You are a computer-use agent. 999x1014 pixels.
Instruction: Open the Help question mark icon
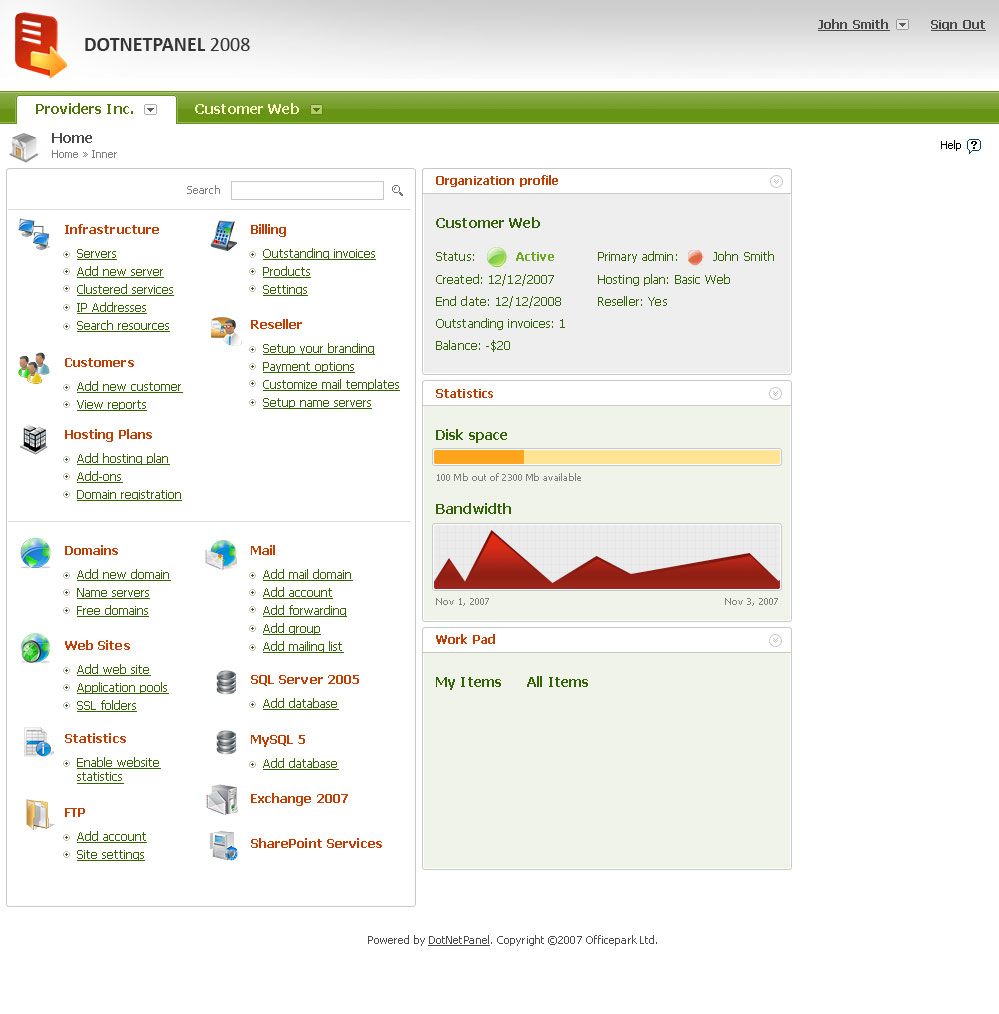[974, 146]
